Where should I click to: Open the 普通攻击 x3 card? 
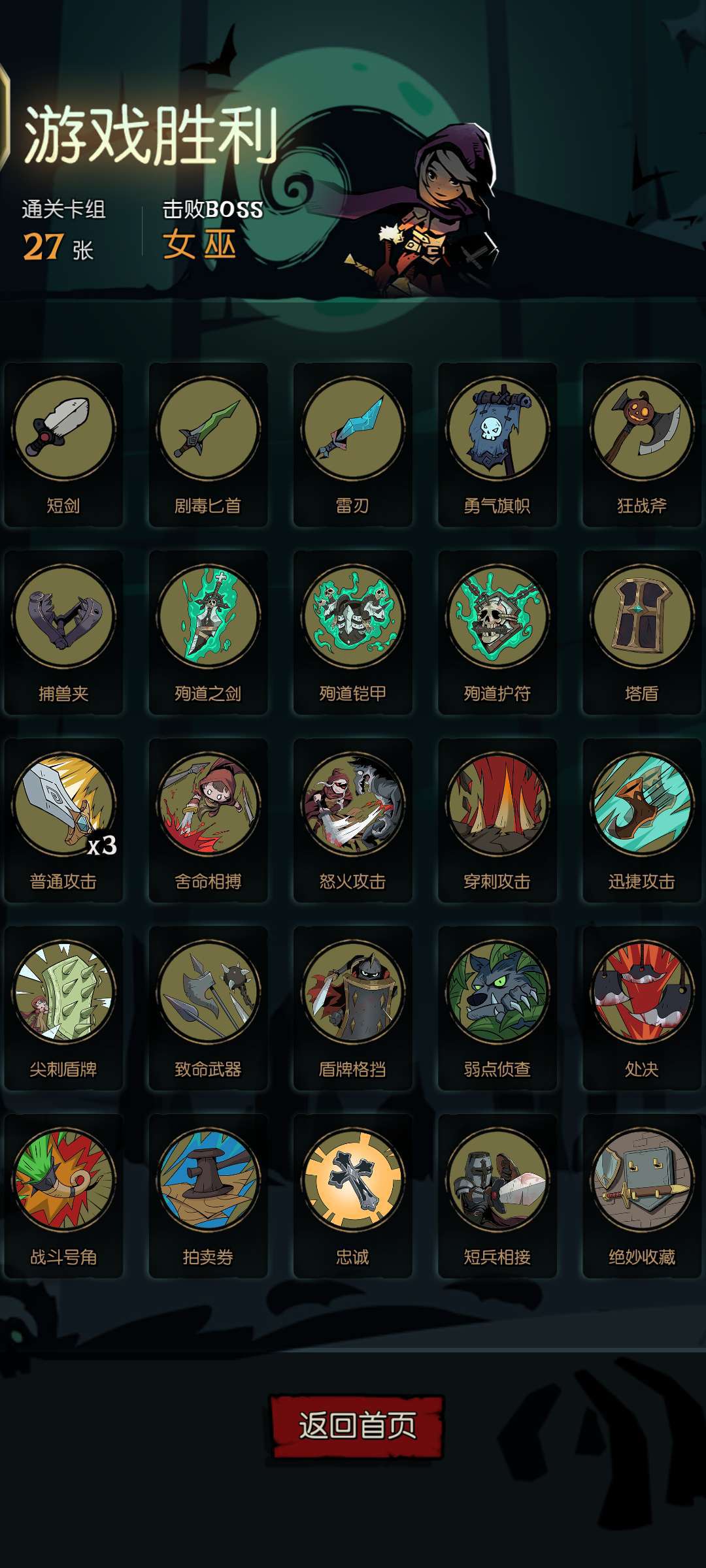point(63,821)
